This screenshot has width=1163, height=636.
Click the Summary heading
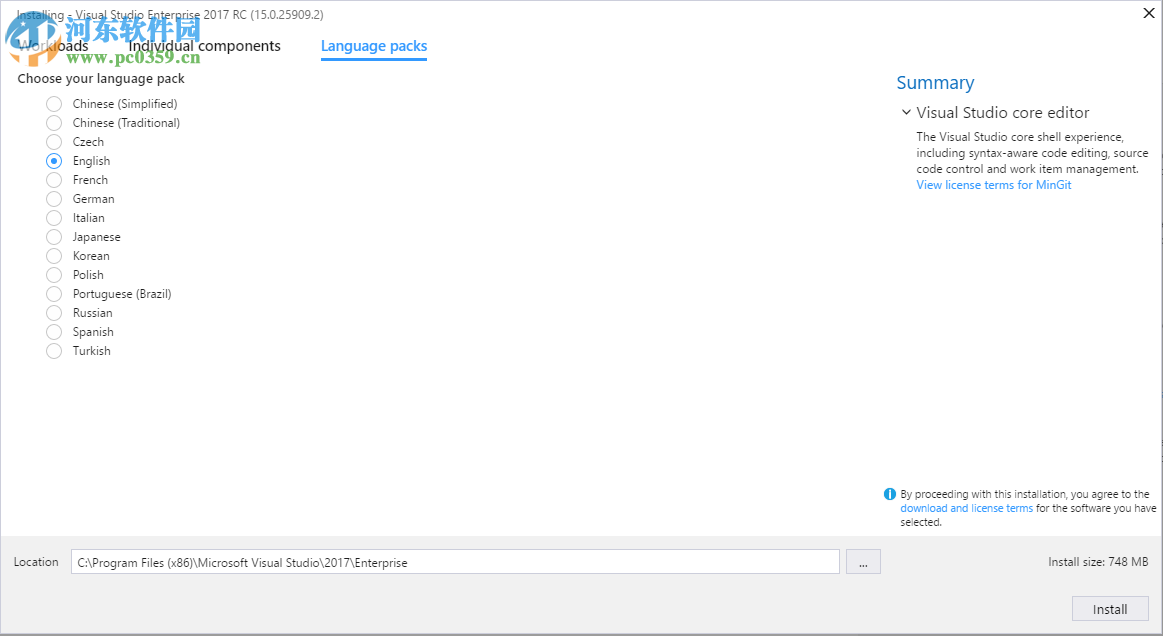(935, 82)
